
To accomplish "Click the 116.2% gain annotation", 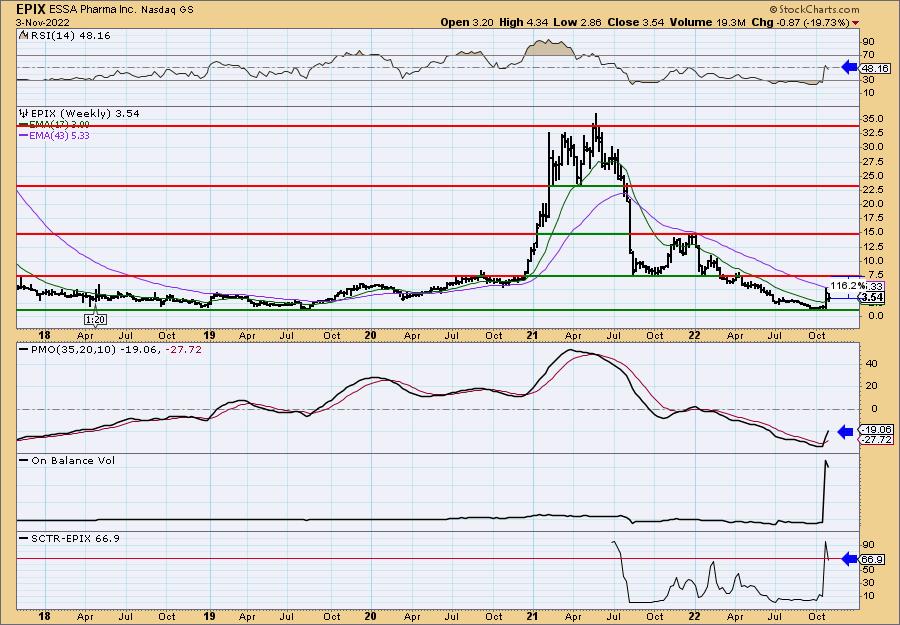I will coord(846,285).
